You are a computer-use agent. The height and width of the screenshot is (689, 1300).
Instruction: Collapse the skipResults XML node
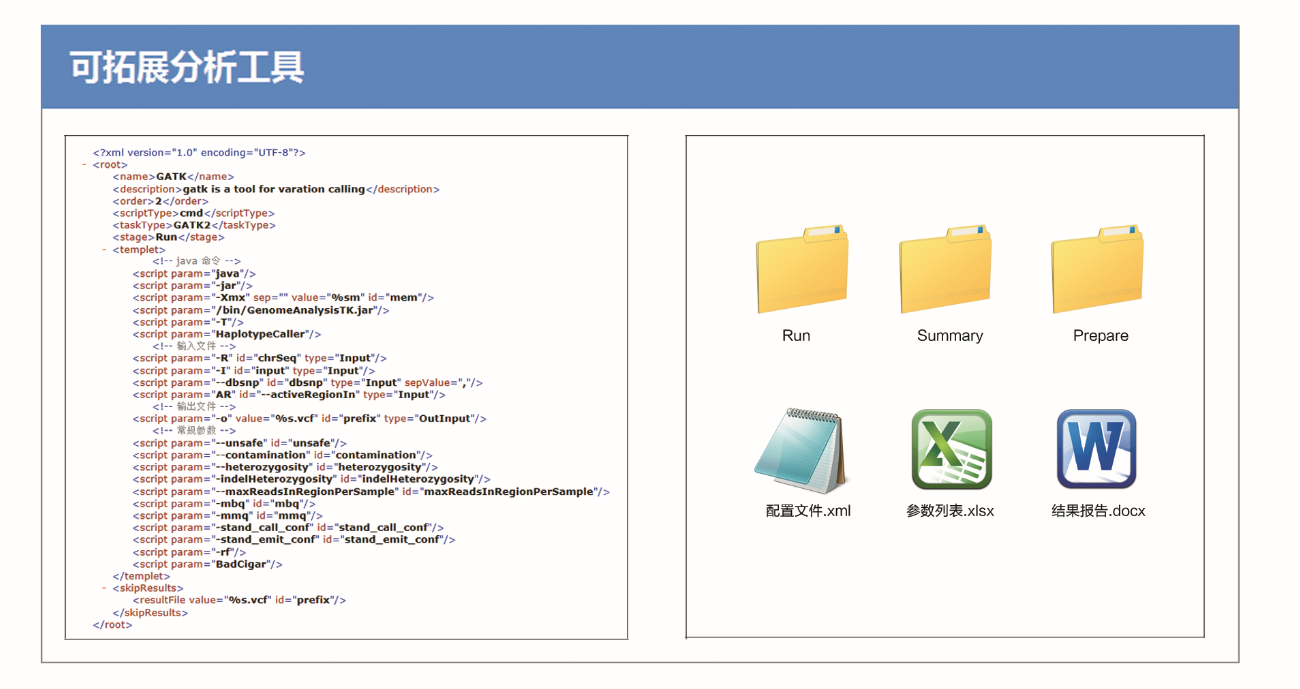(x=104, y=588)
